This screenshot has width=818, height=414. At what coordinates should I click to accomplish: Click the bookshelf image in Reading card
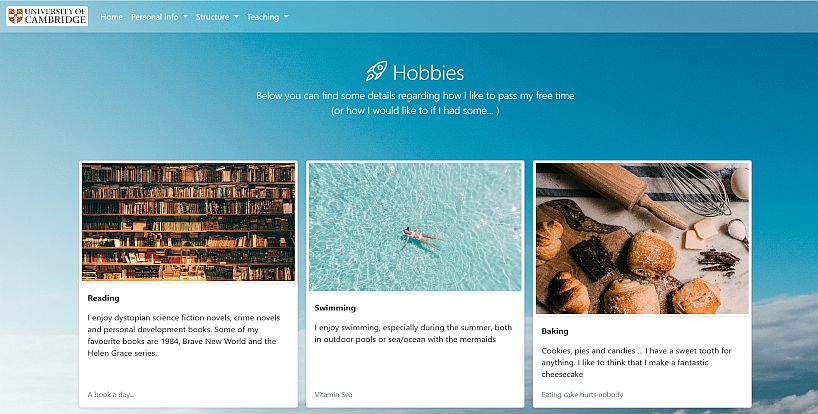[x=188, y=222]
